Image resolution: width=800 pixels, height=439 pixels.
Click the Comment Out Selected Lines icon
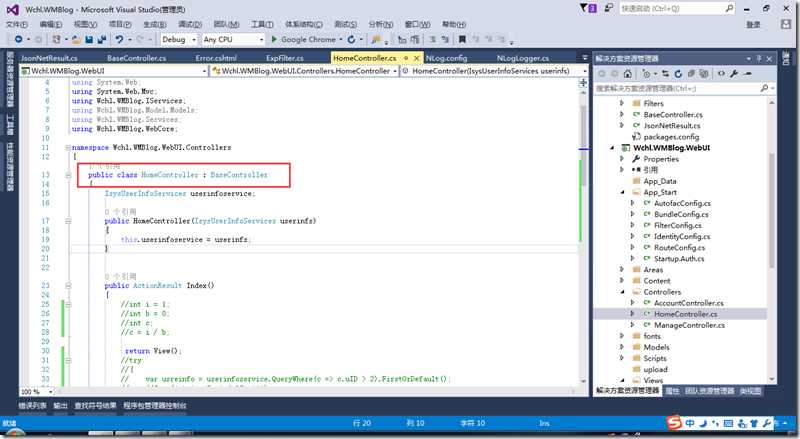point(432,39)
